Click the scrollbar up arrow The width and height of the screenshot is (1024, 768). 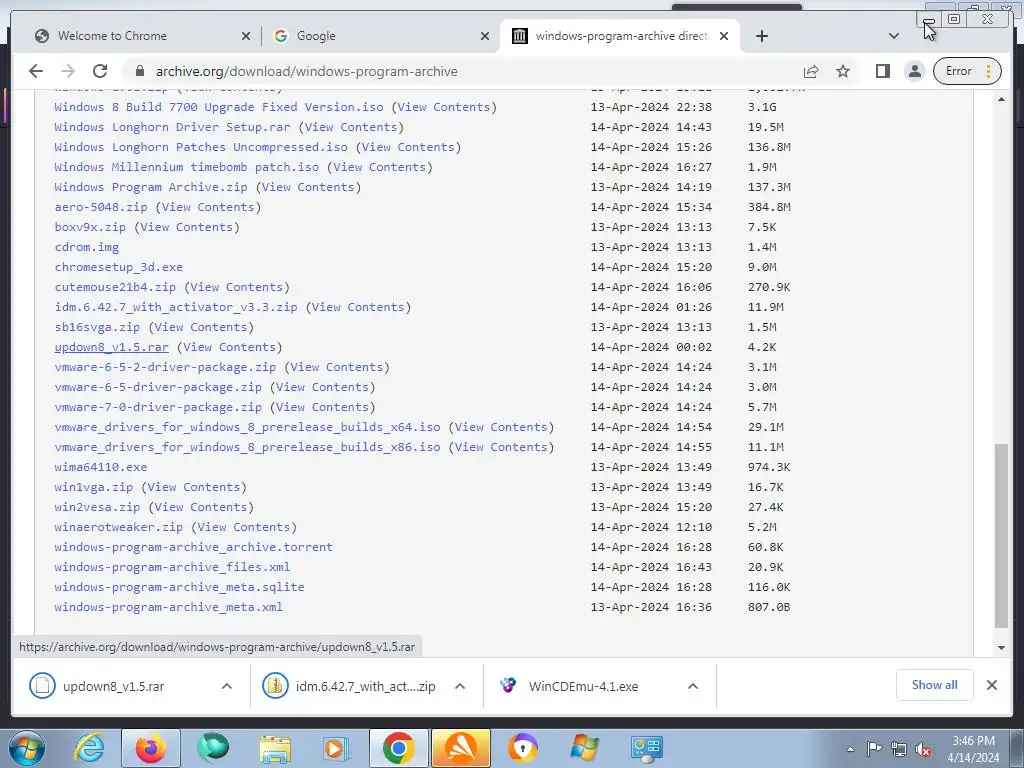pos(1001,99)
